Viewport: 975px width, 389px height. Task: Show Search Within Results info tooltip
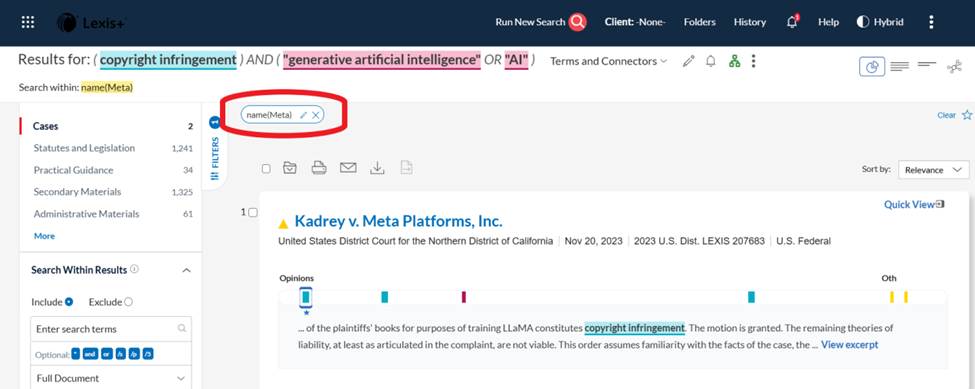tap(135, 270)
